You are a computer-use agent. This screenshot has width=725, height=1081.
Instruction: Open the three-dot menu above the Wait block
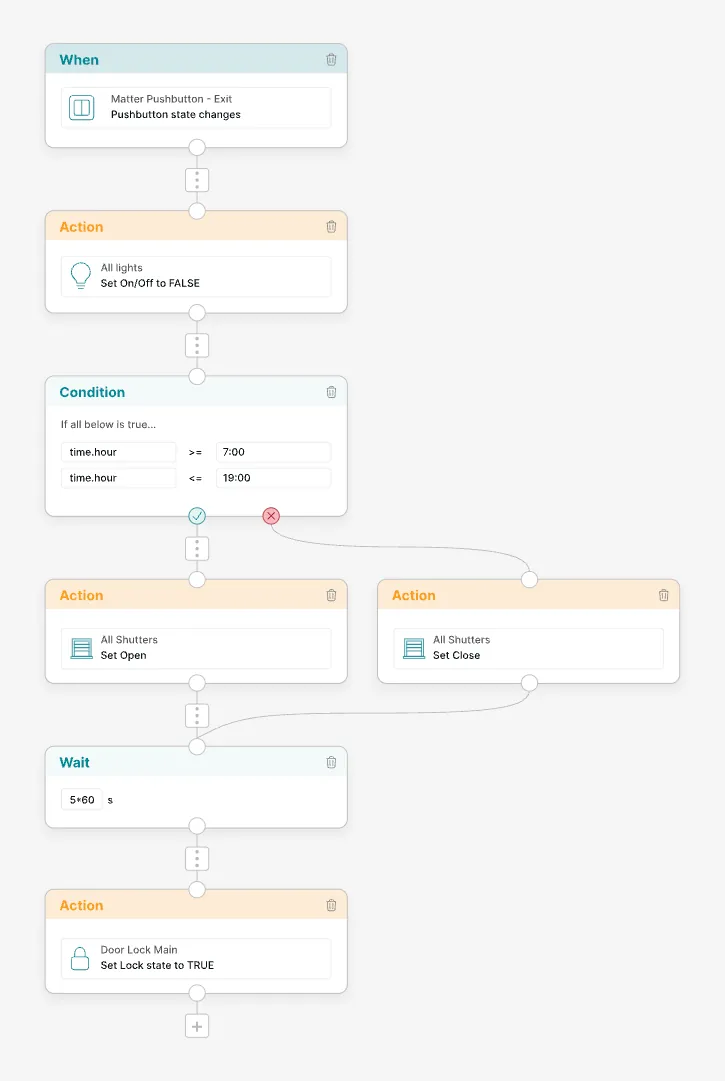(197, 716)
